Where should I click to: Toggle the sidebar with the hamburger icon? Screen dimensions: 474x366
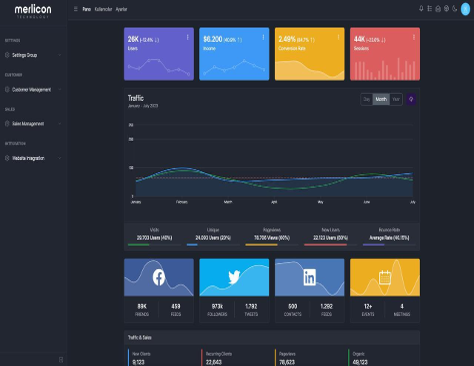tap(76, 9)
